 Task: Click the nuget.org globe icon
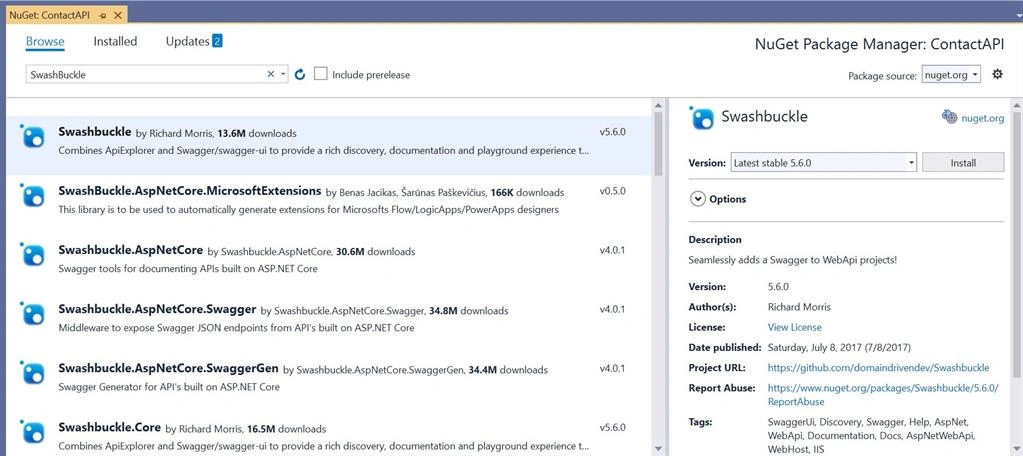(x=949, y=117)
